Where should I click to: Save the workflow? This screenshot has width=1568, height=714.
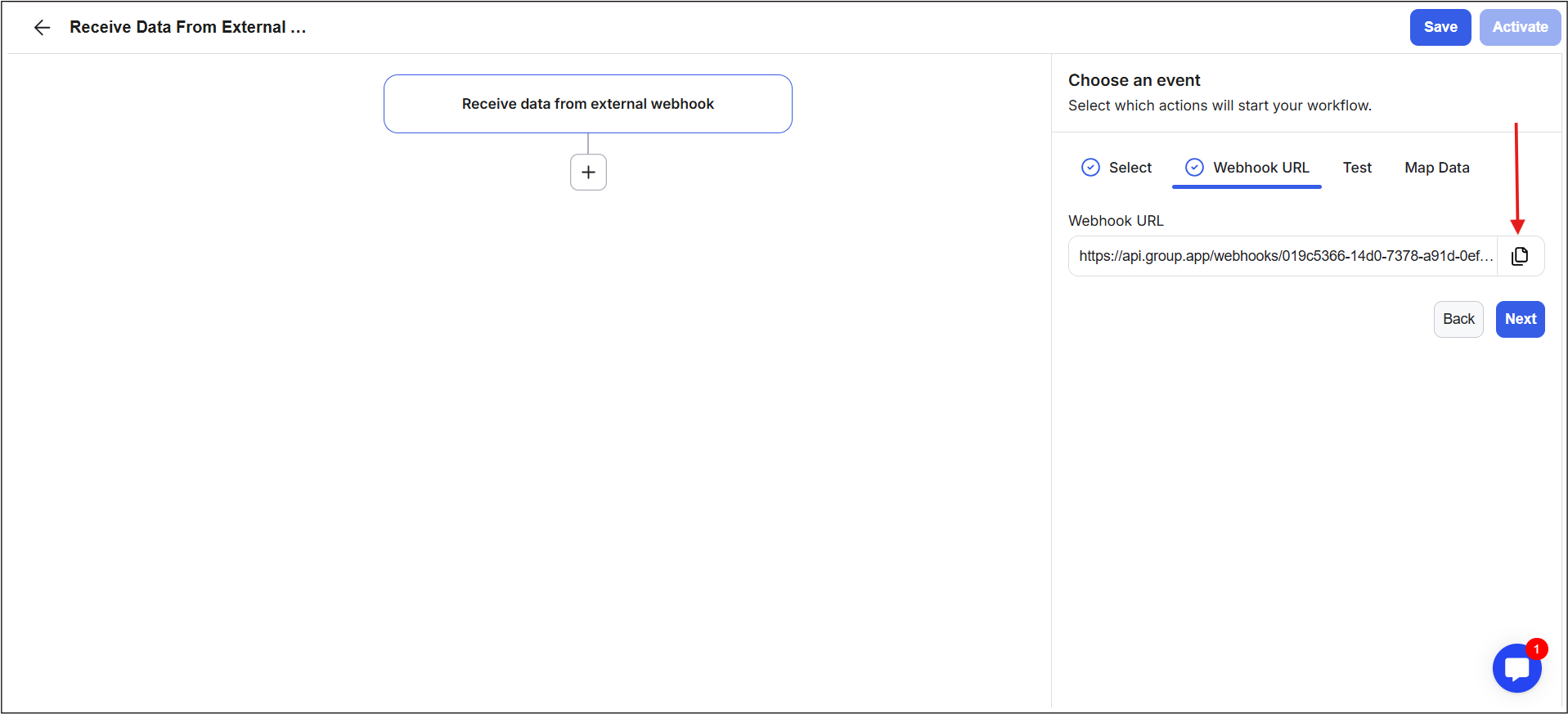tap(1440, 27)
